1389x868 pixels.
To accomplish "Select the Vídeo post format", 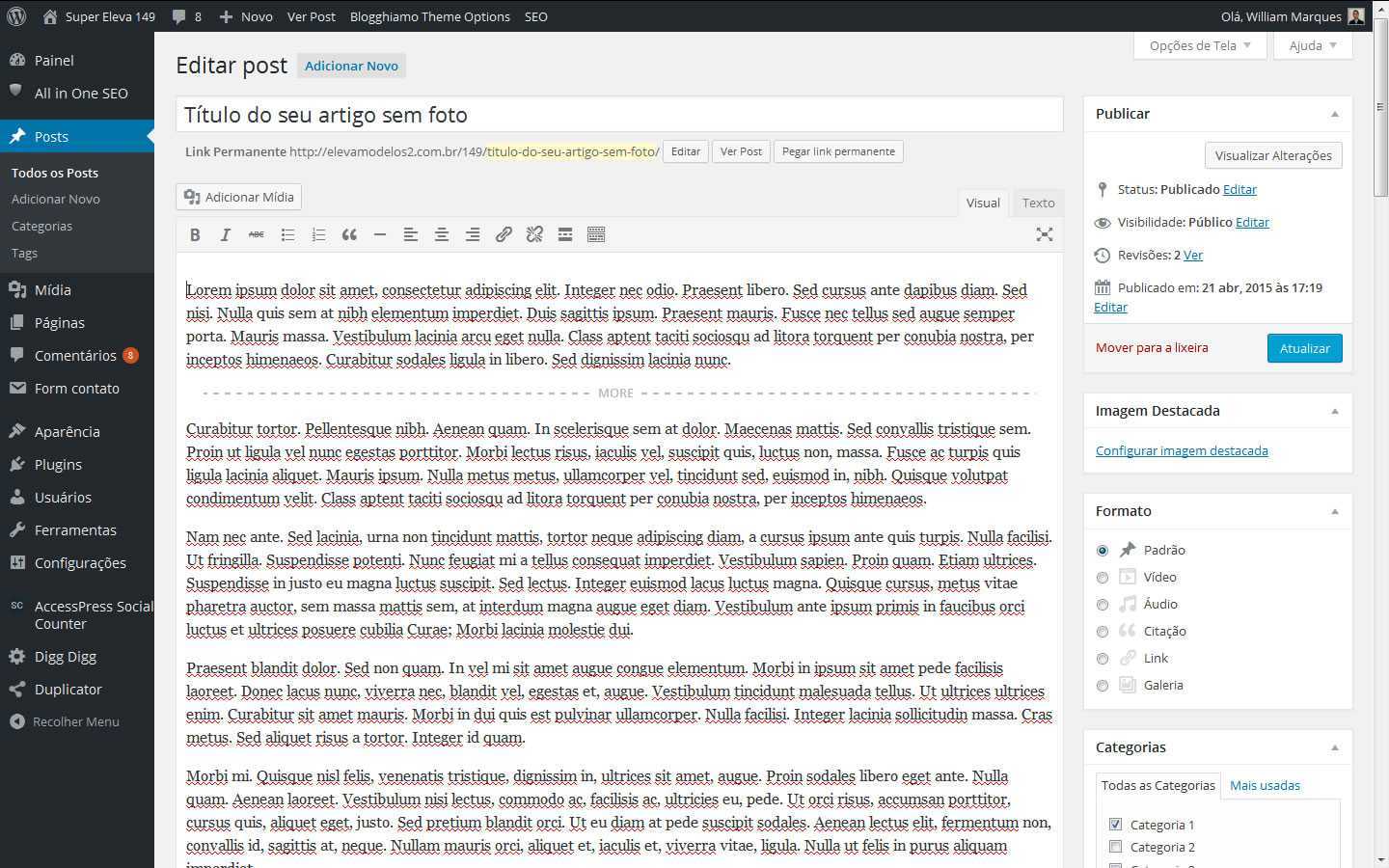I will click(1103, 578).
